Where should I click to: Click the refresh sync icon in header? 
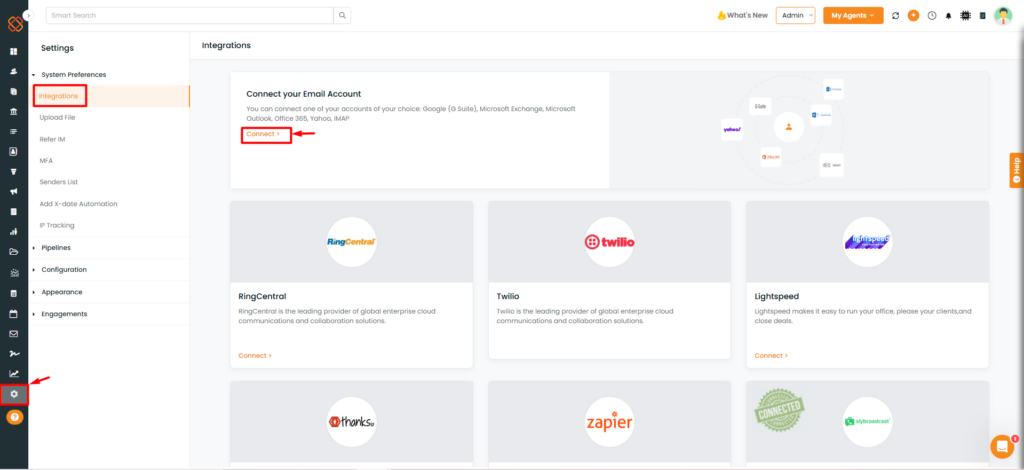tap(895, 16)
